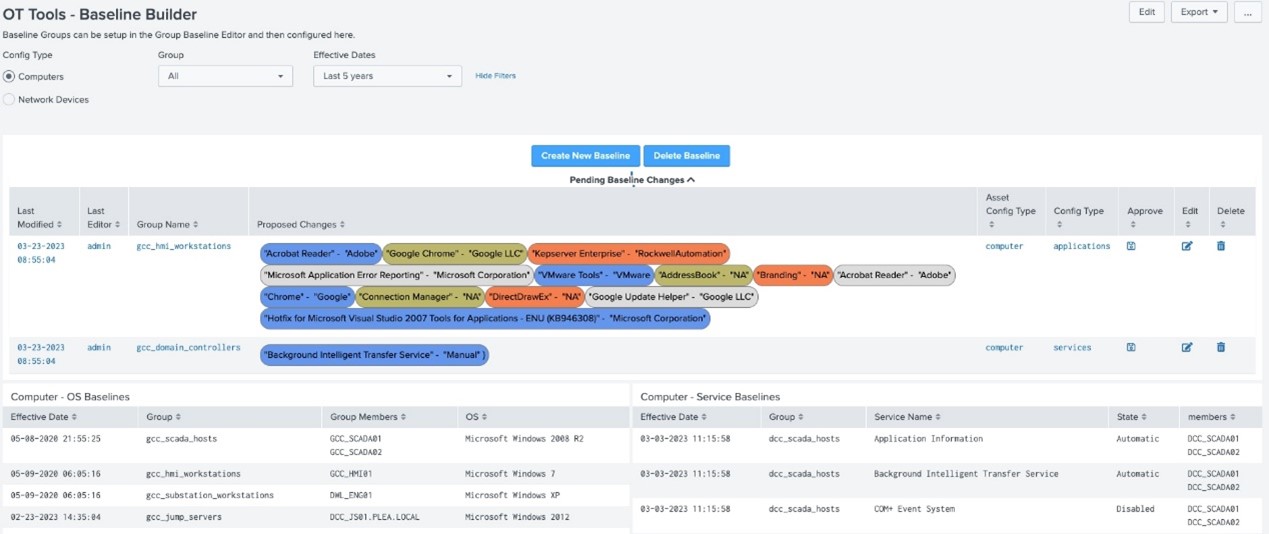
Task: Click trash delete icon for gcc_hmi_workstations row
Action: point(1221,246)
